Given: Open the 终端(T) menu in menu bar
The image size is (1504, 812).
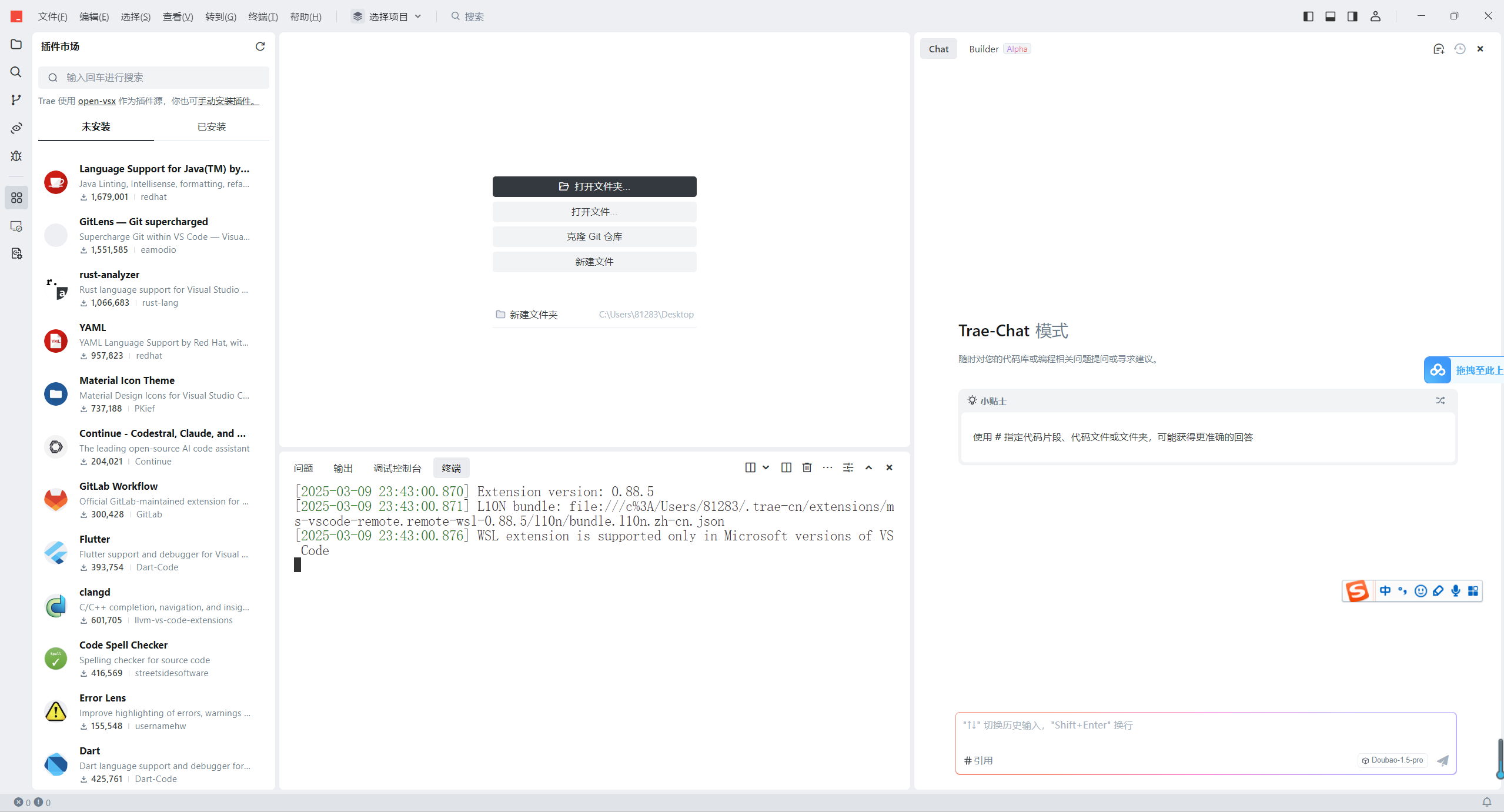Looking at the screenshot, I should click(263, 16).
